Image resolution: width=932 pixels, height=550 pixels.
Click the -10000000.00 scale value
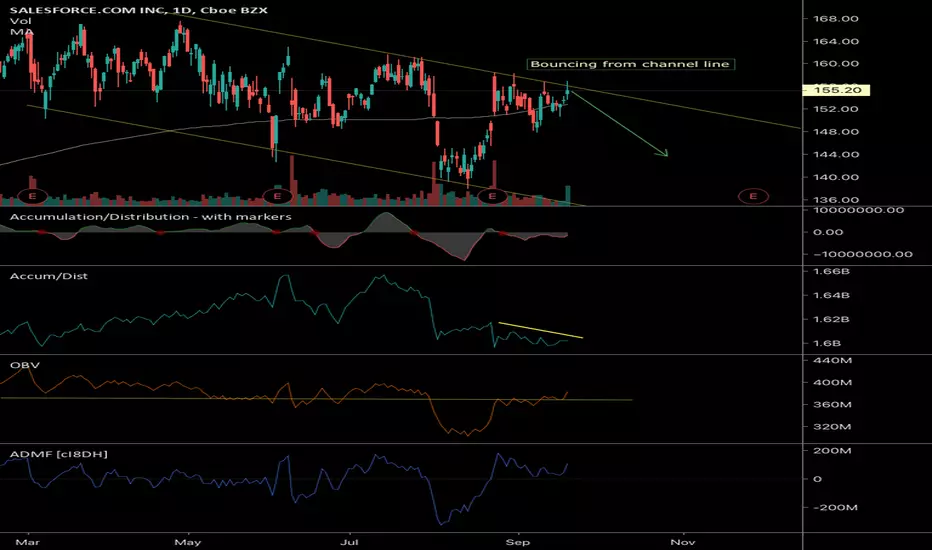tap(862, 254)
